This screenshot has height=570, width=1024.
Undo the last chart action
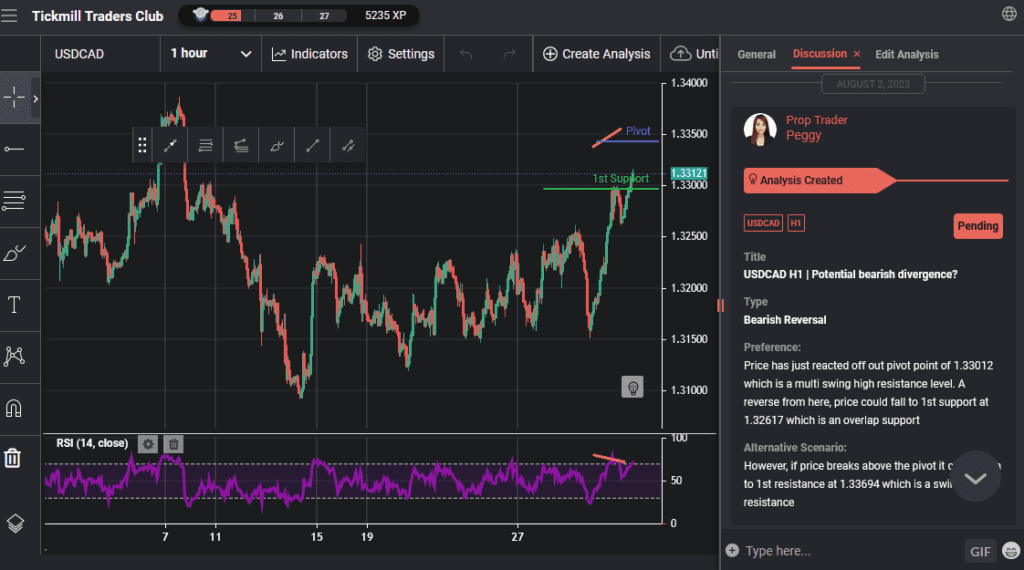click(466, 54)
